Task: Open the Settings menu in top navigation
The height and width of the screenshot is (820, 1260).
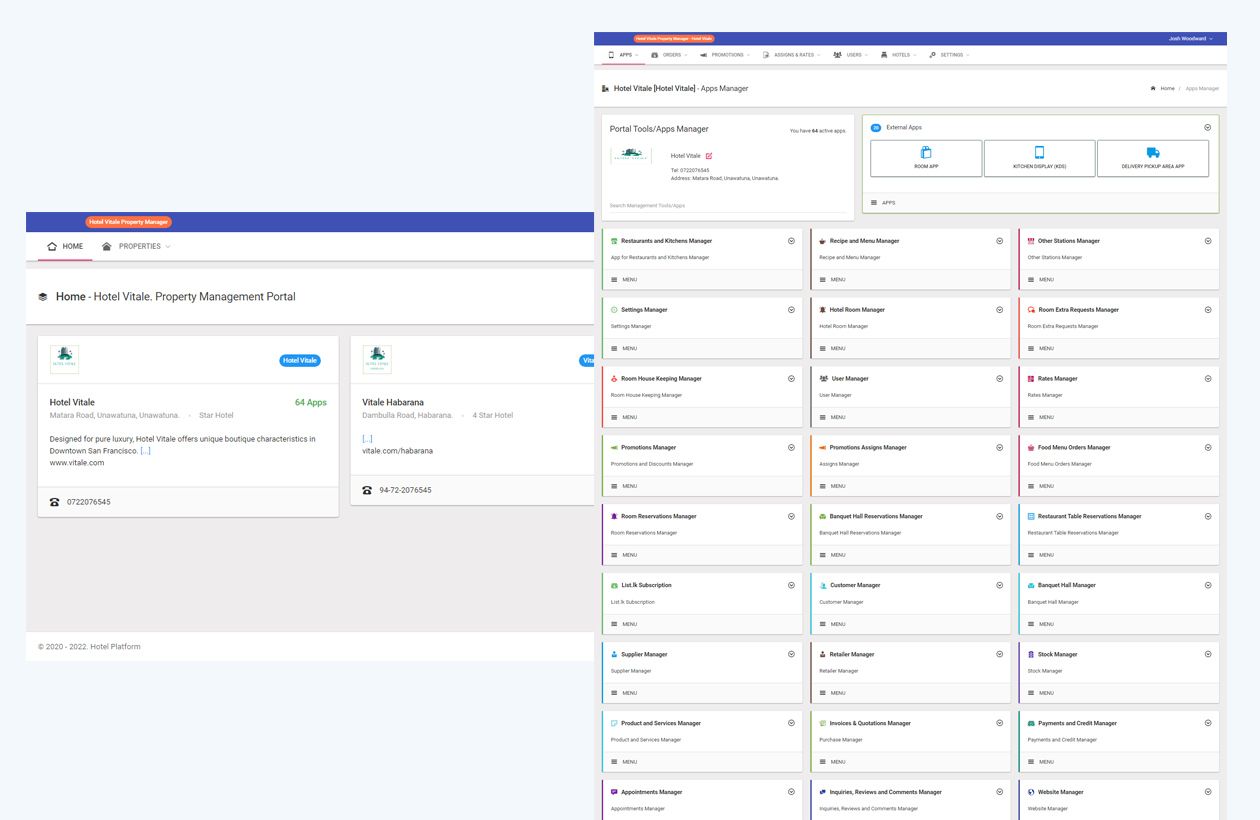Action: click(949, 55)
